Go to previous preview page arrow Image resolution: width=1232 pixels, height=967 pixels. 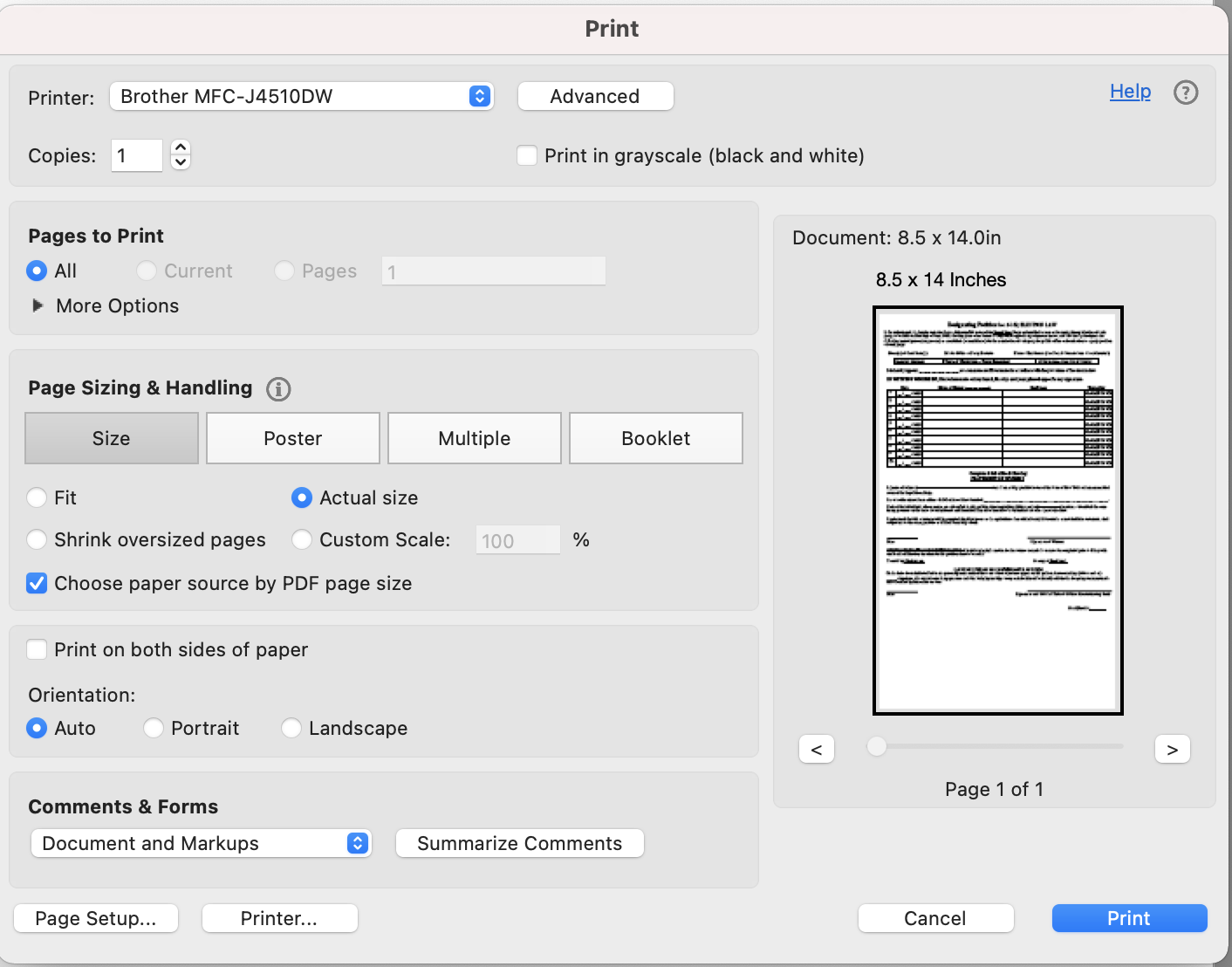817,749
